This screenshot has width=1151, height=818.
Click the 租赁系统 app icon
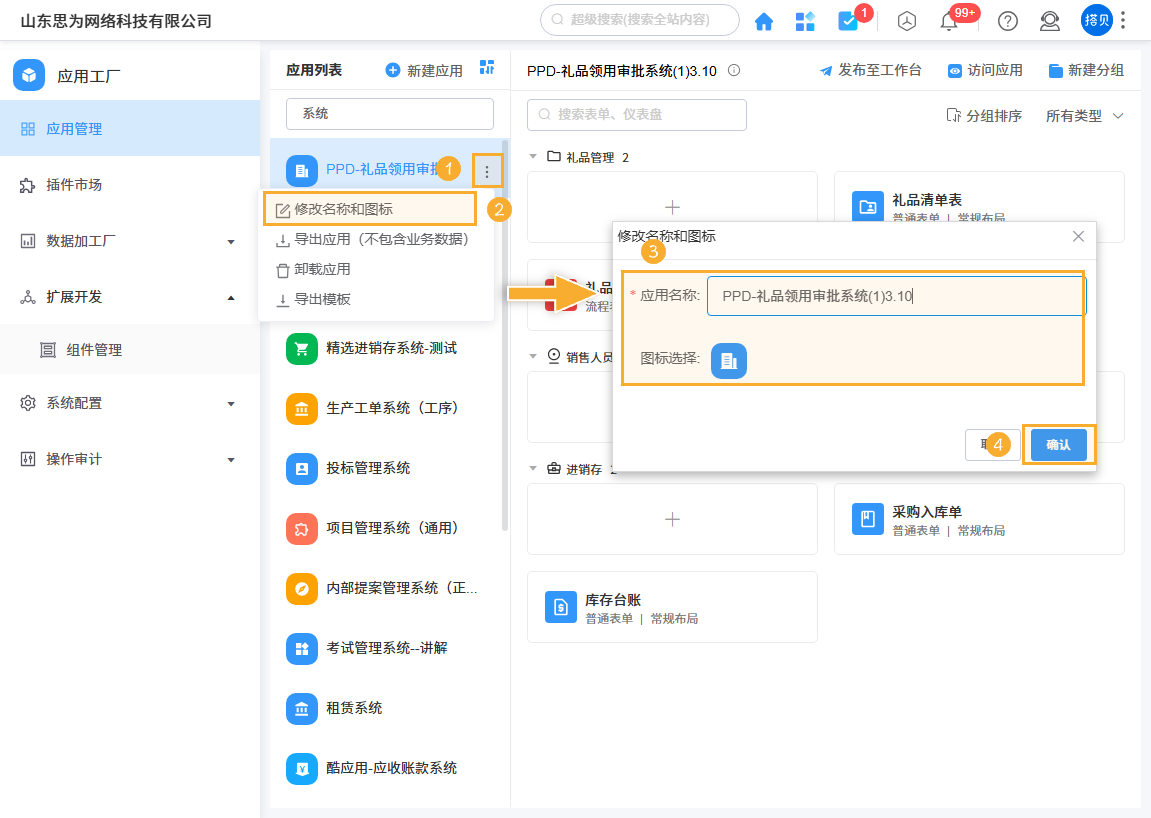pyautogui.click(x=302, y=708)
